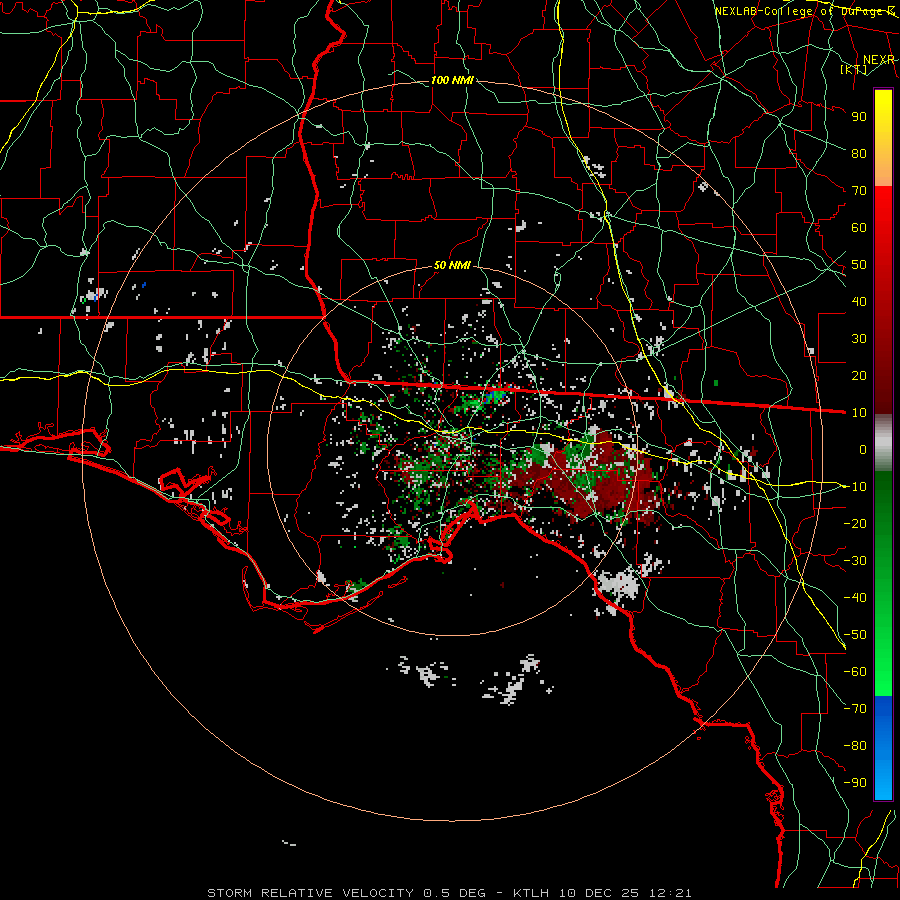This screenshot has width=900, height=900.
Task: Select the -20 label on velocity scale
Action: 855,523
